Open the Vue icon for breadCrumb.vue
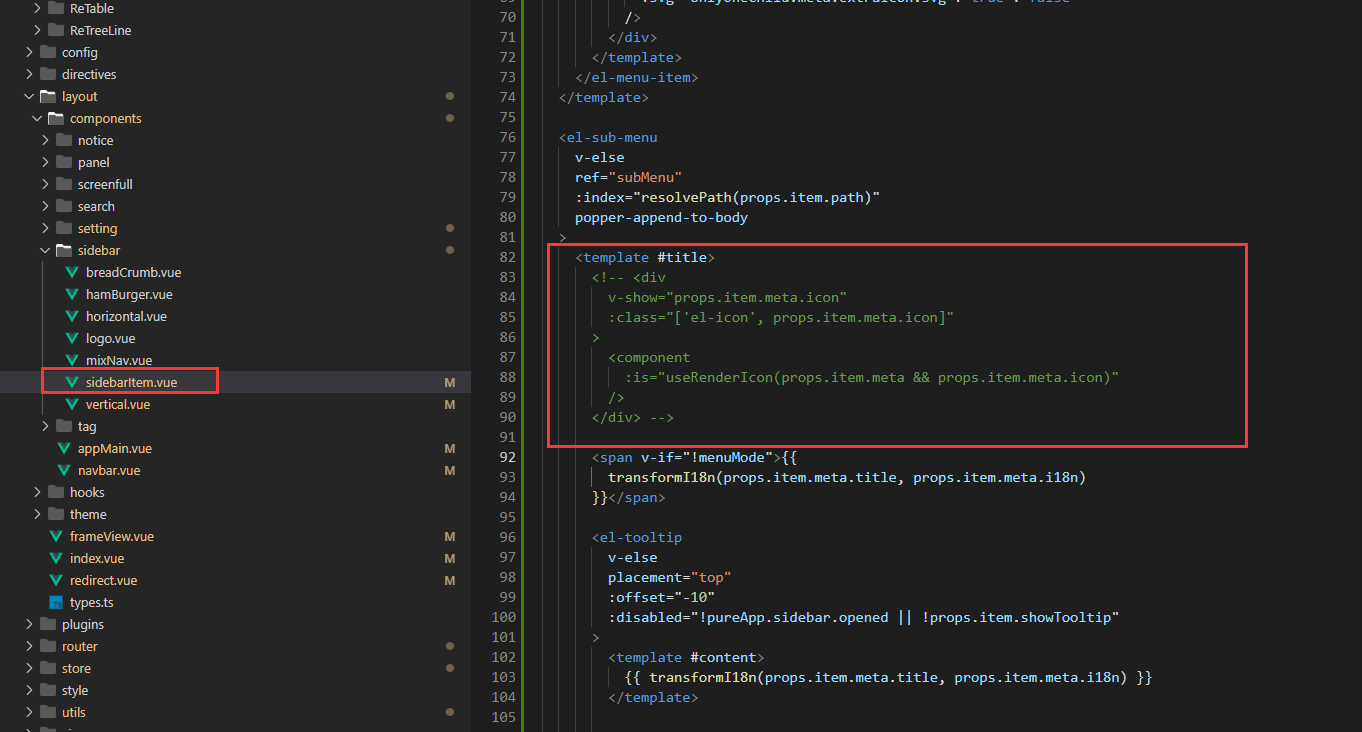Image resolution: width=1362 pixels, height=732 pixels. 71,272
